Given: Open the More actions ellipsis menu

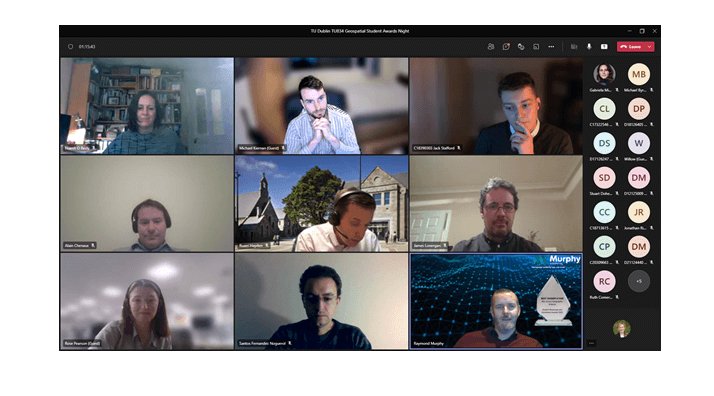Looking at the screenshot, I should coord(551,46).
